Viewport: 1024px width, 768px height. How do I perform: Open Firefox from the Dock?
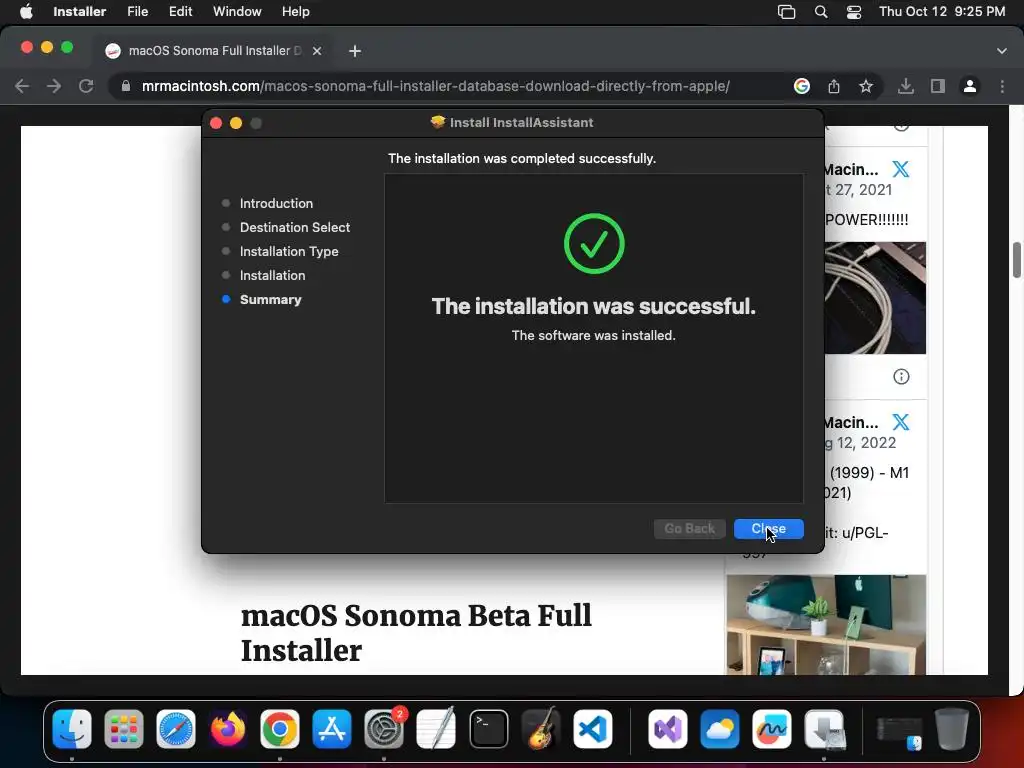pyautogui.click(x=228, y=729)
